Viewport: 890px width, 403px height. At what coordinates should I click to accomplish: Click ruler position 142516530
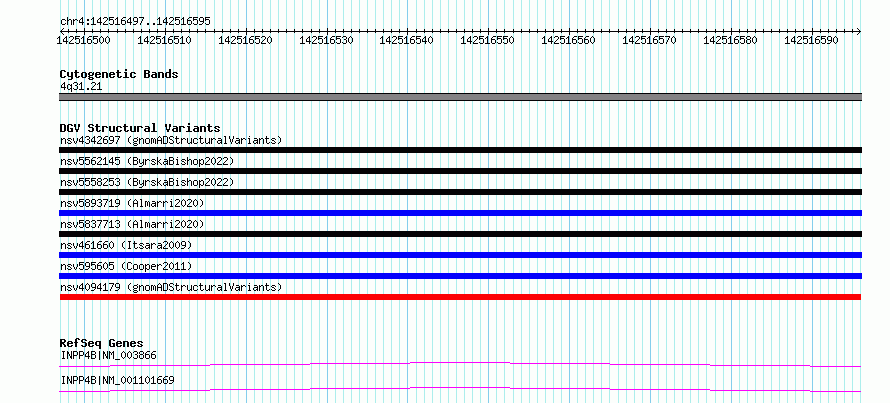[326, 40]
